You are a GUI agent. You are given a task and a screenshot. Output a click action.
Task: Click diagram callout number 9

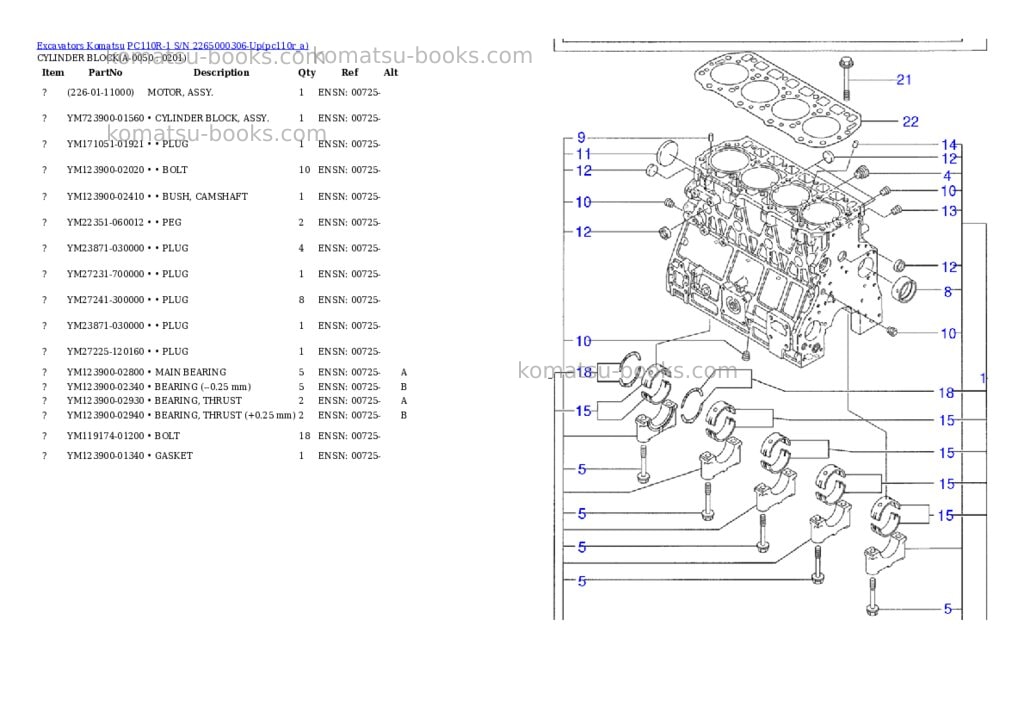coord(582,138)
